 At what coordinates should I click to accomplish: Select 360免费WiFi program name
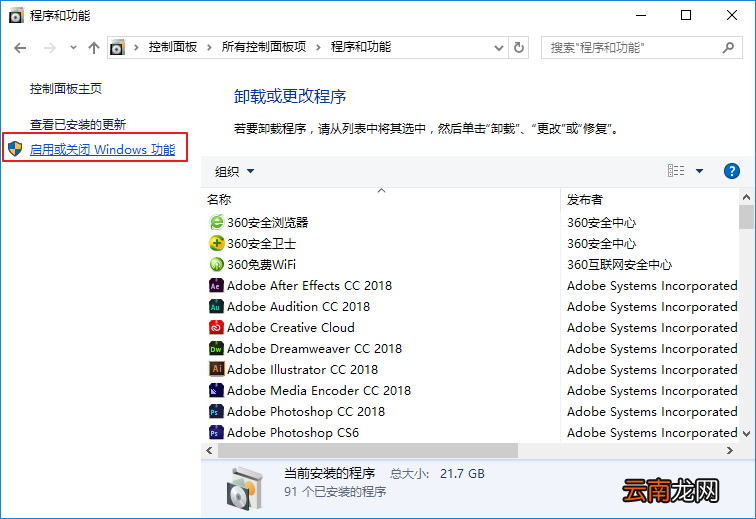pyautogui.click(x=261, y=264)
